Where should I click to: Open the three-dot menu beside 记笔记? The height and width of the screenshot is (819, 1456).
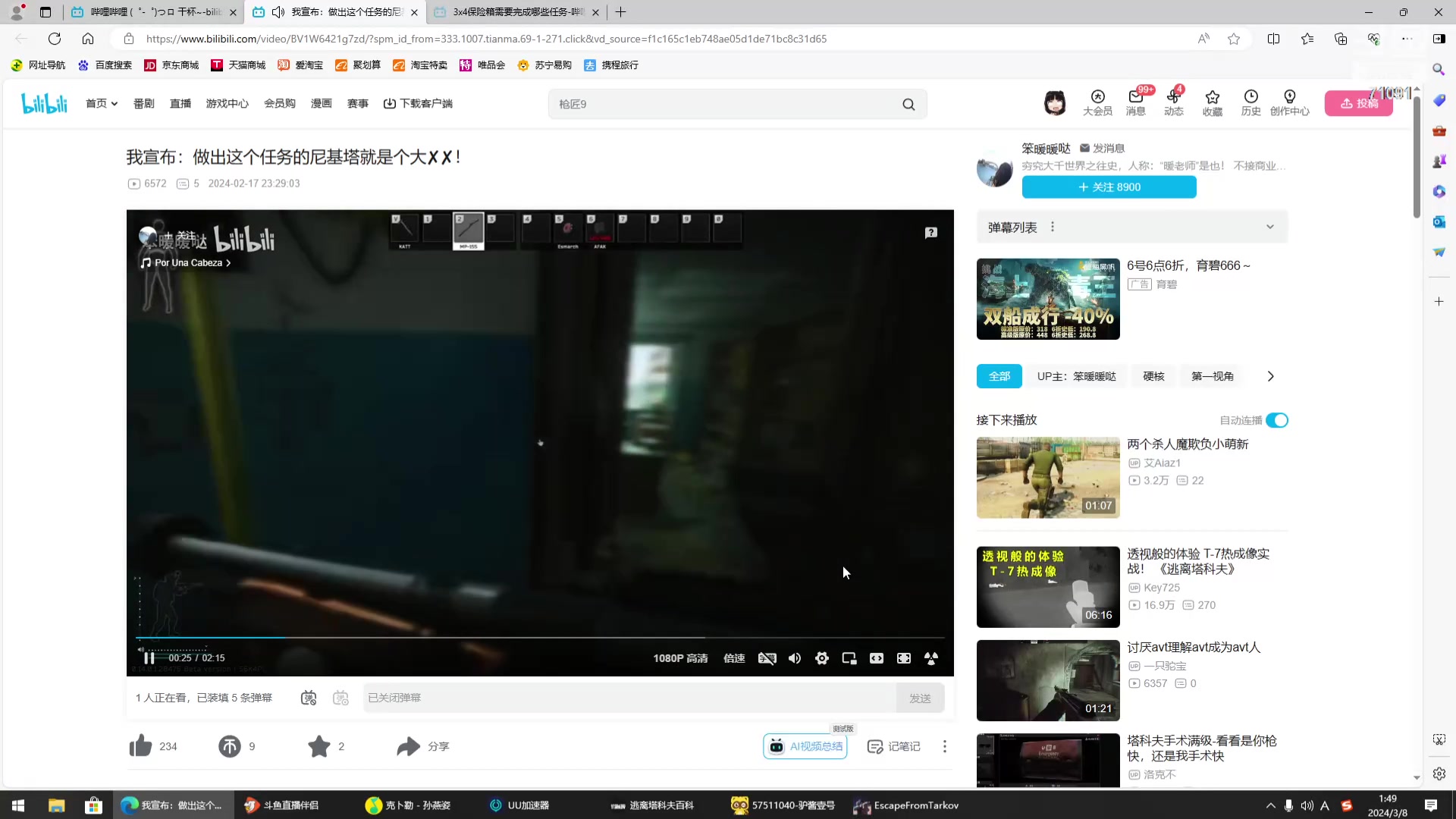coord(945,747)
